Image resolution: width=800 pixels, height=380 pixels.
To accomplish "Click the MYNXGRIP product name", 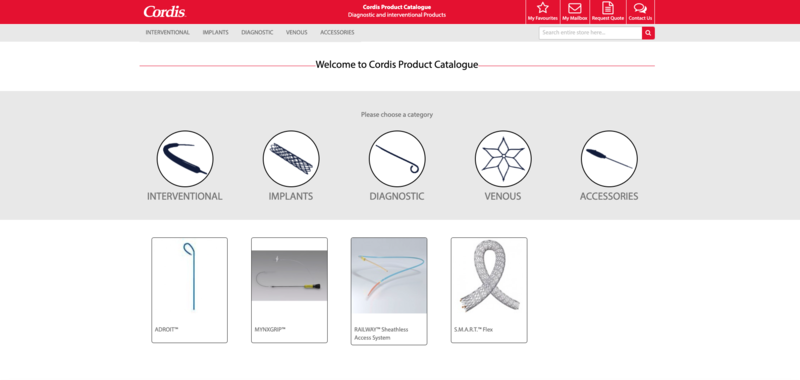I will click(270, 330).
